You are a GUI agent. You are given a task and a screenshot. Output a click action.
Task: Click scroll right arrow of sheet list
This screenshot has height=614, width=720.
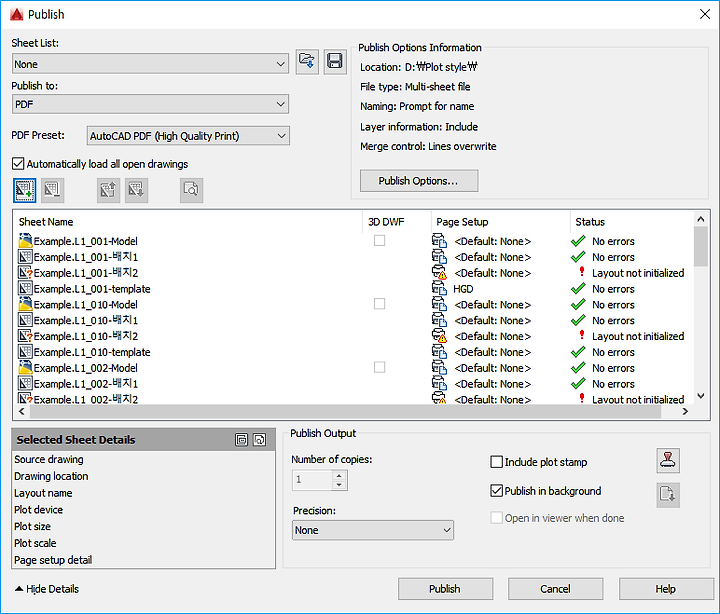pos(685,411)
